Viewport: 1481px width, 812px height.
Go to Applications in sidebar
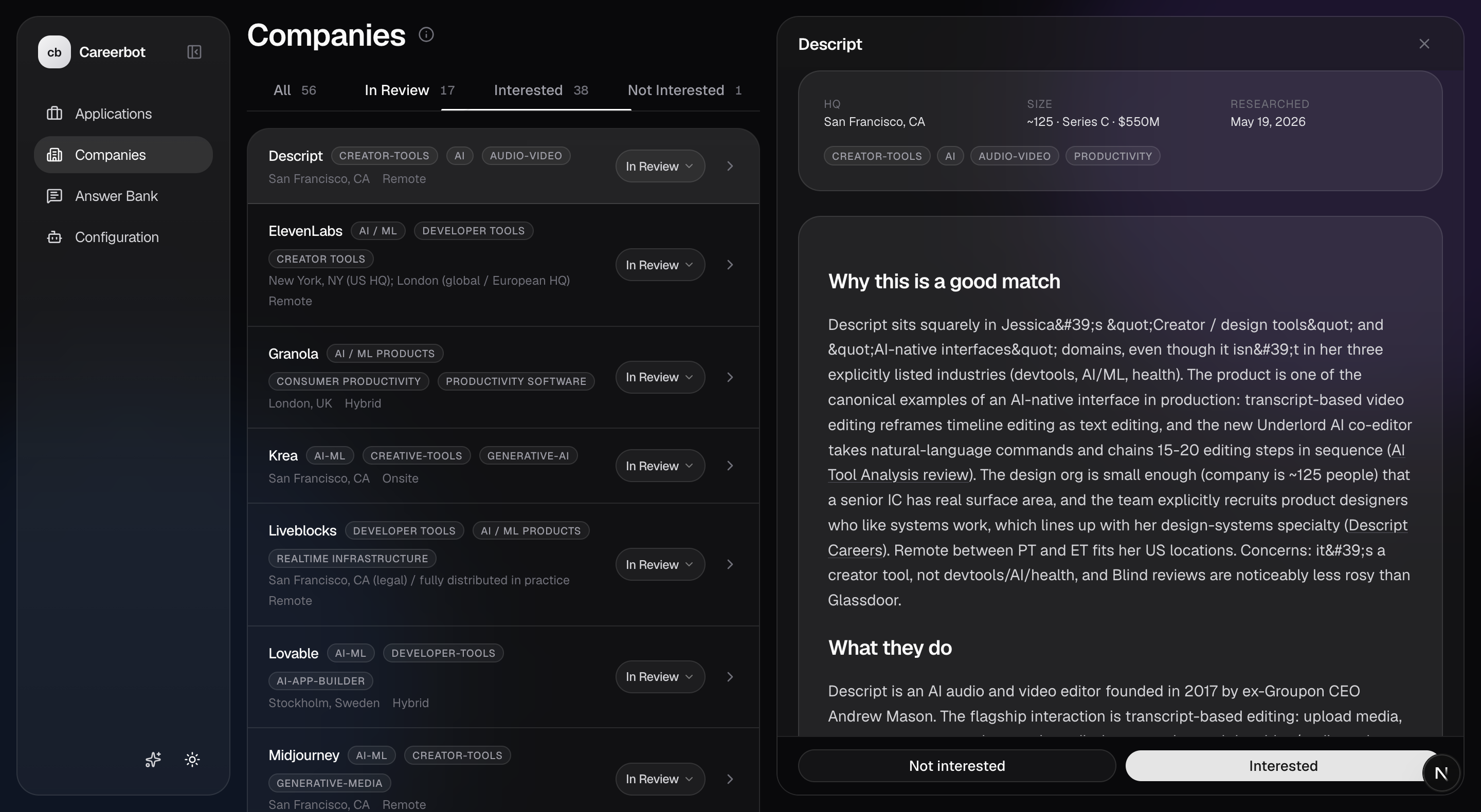click(123, 113)
